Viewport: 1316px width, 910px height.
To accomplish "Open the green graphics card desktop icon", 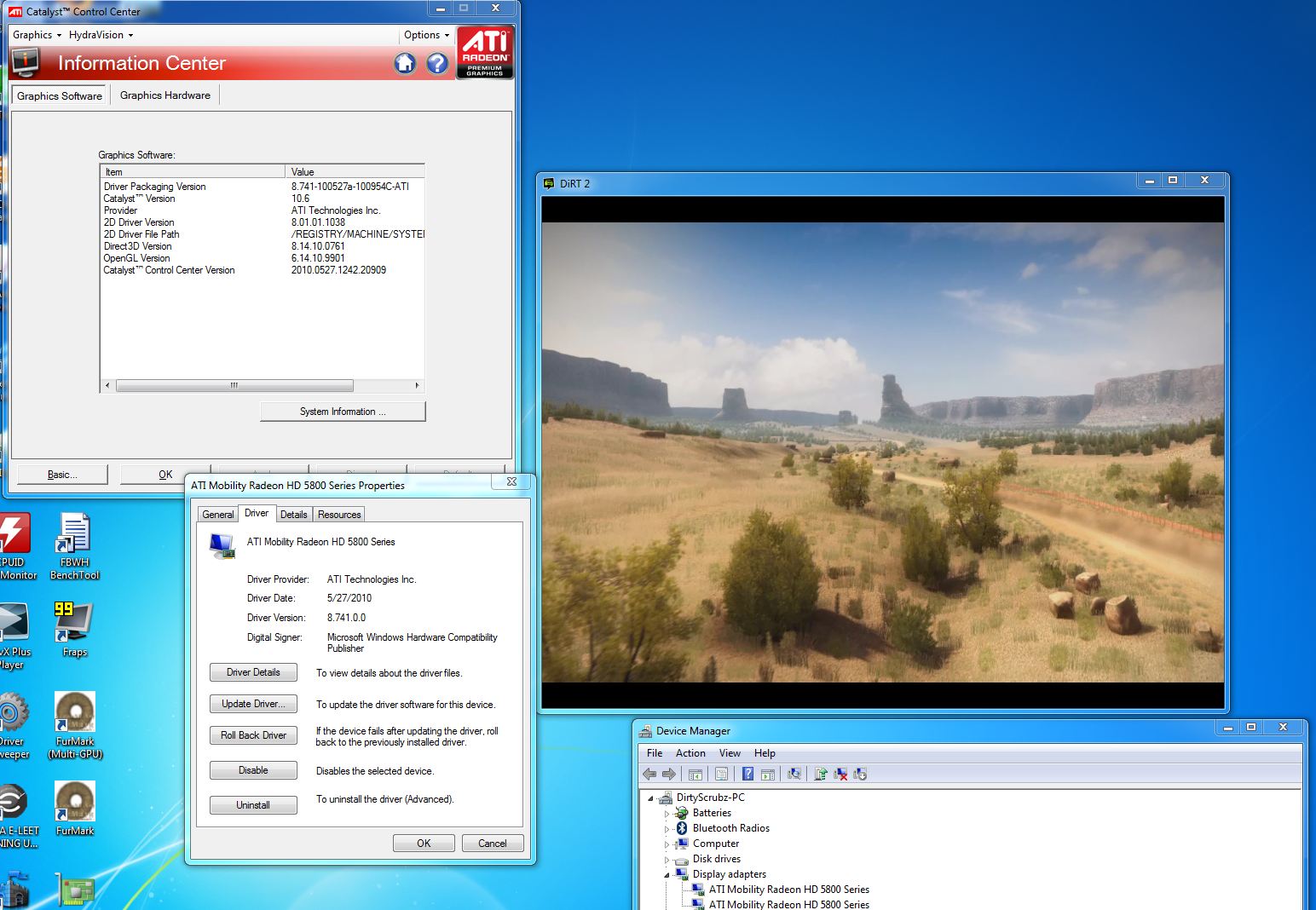I will tap(75, 890).
